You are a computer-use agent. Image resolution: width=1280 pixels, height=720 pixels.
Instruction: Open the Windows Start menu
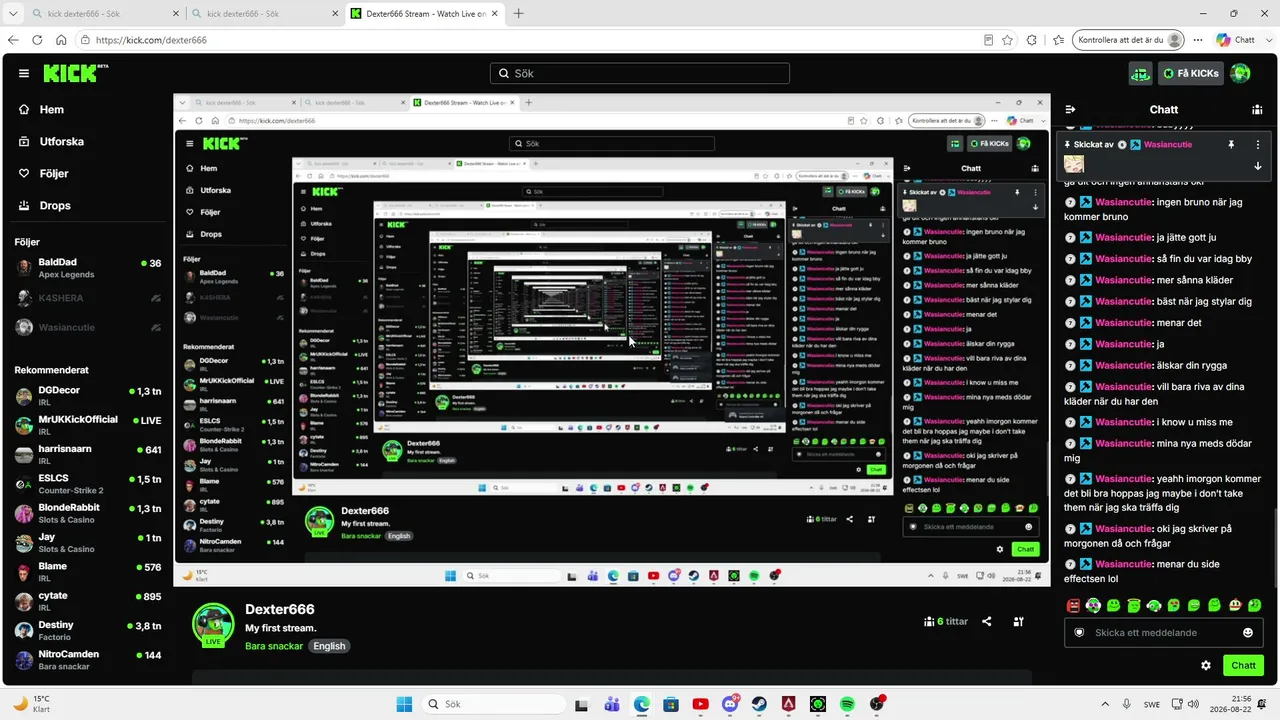(403, 704)
